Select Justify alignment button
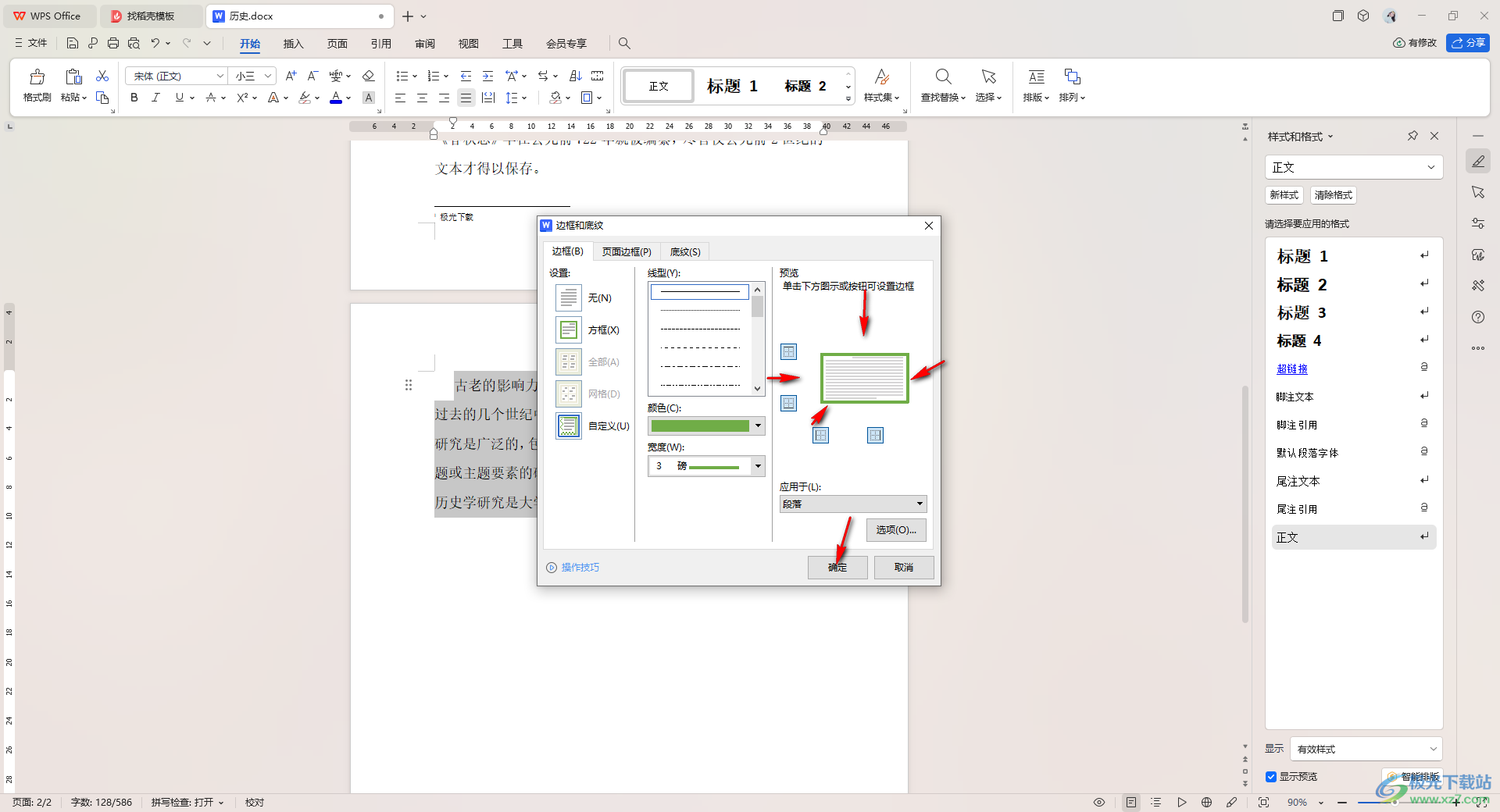 pos(466,98)
